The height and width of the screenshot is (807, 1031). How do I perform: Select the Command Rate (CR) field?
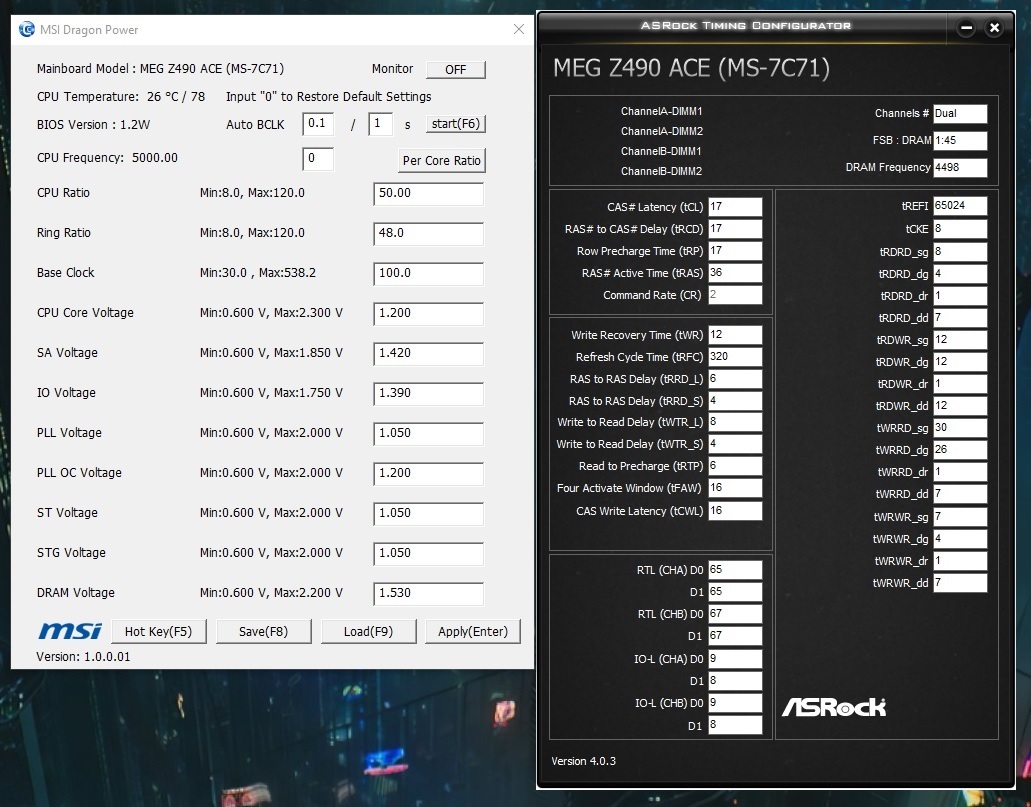735,295
